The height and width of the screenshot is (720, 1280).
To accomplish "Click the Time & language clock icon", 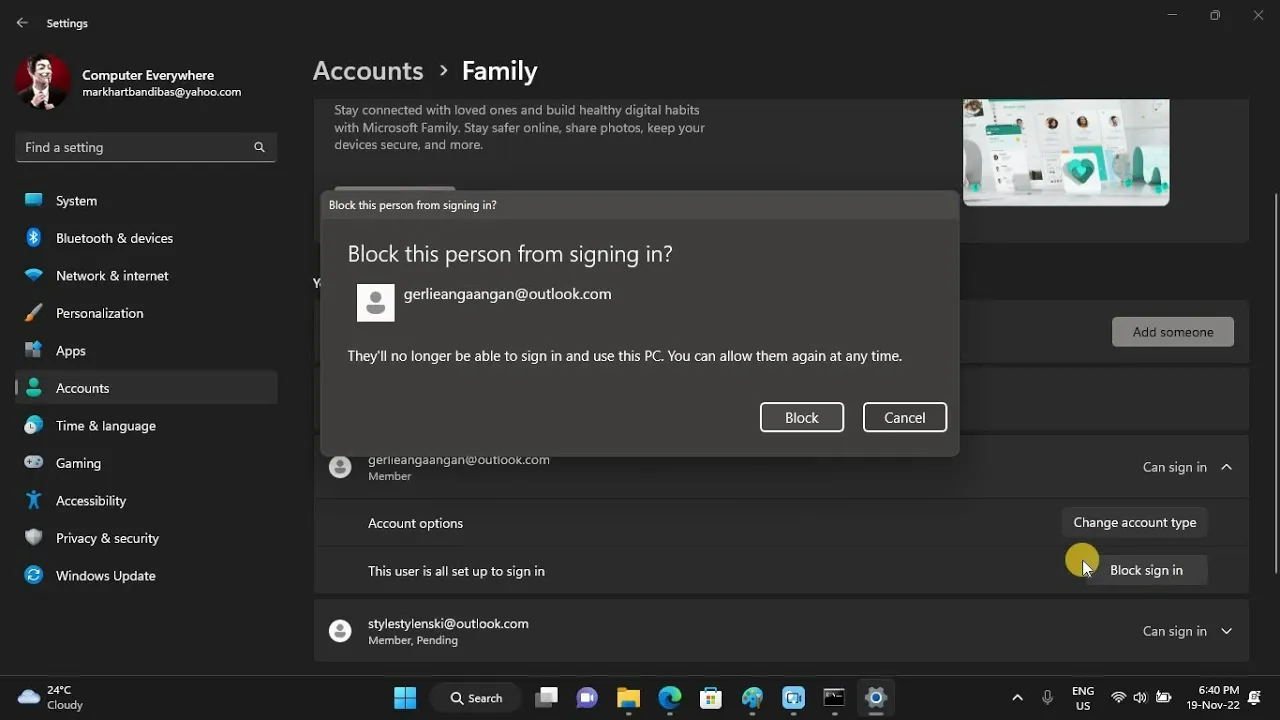I will [34, 425].
